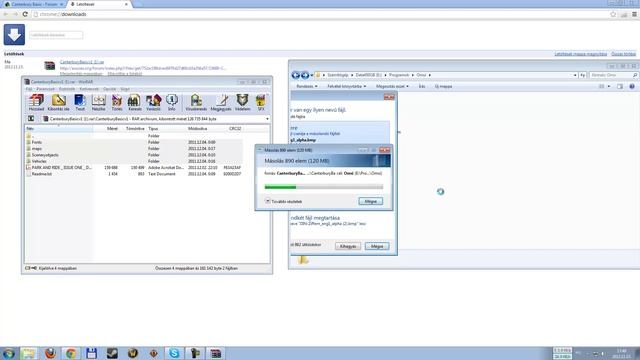Viewport: 640px width, 360px height.
Task: Click Explorer search box (Keresés: Omsi)
Action: coord(613,75)
